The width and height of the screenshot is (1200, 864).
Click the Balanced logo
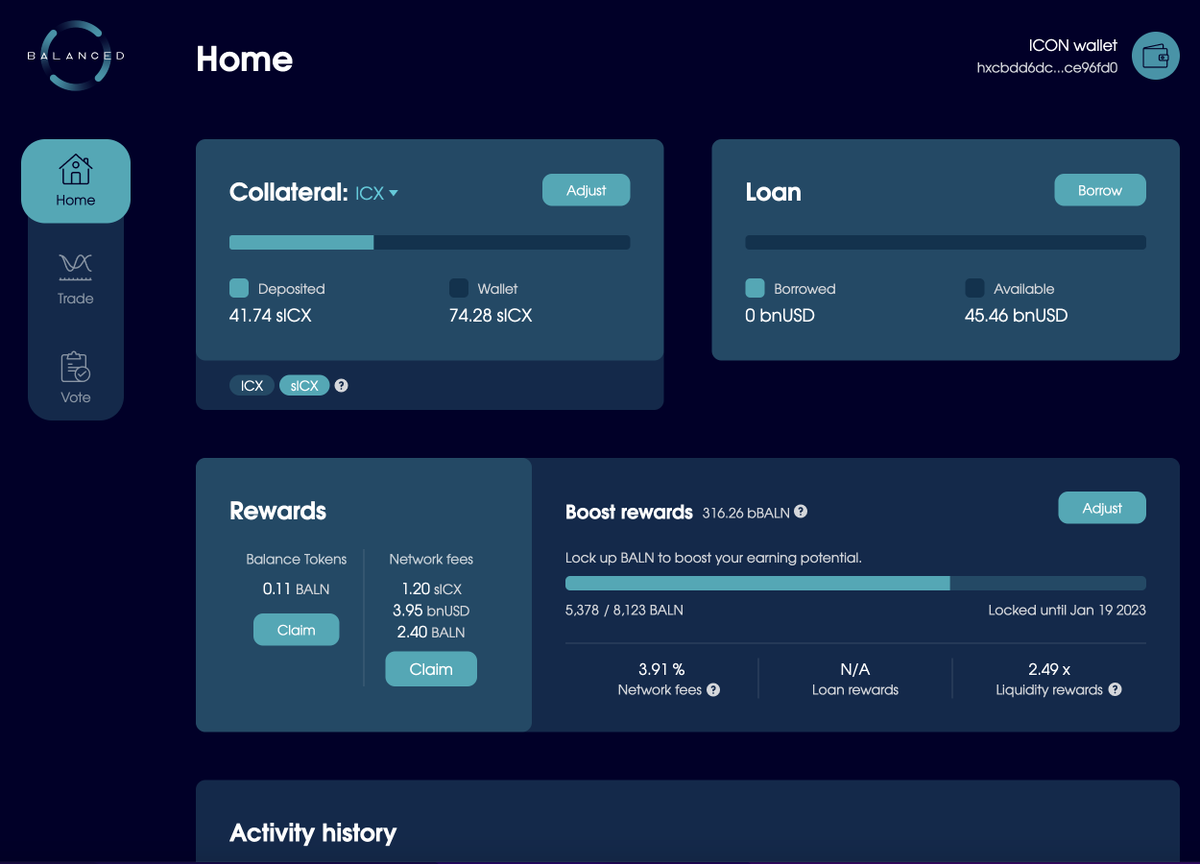click(x=76, y=55)
